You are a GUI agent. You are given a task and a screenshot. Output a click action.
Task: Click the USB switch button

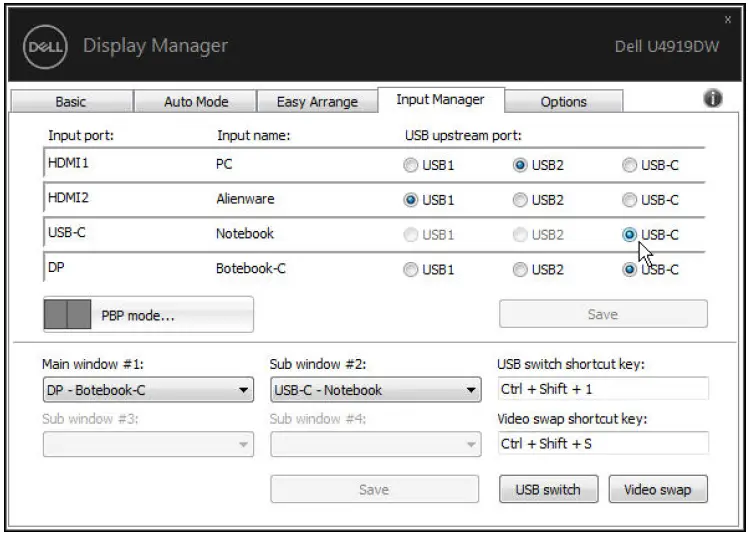click(x=548, y=489)
